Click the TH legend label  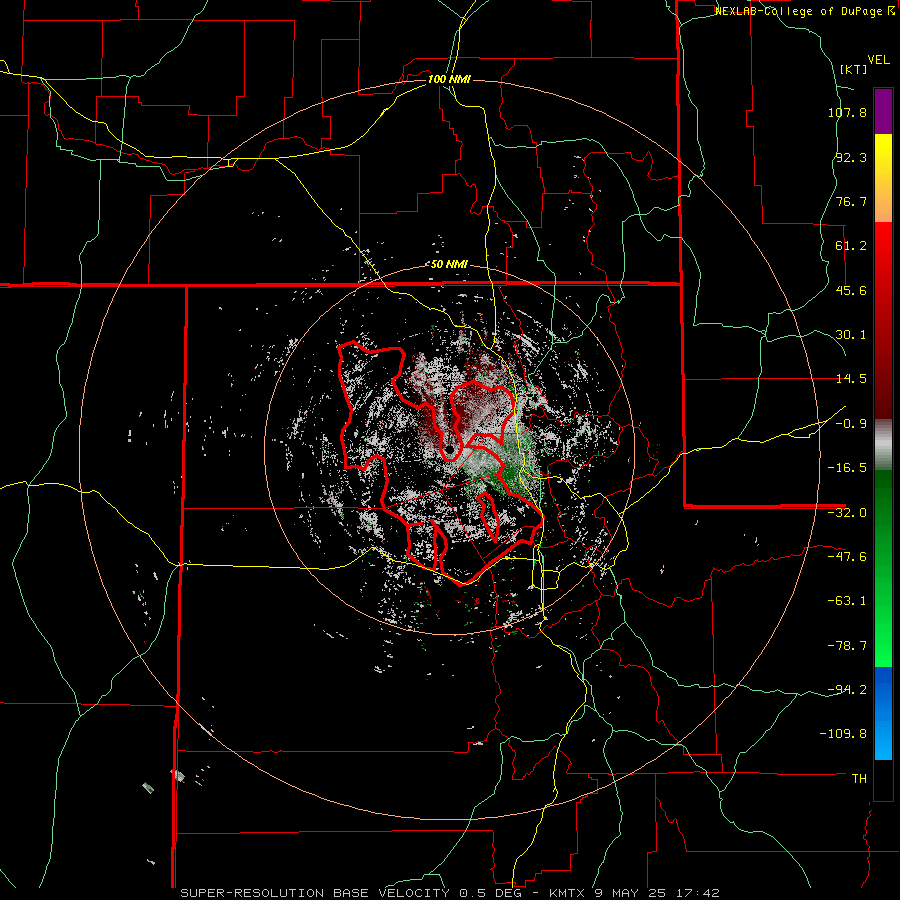859,779
